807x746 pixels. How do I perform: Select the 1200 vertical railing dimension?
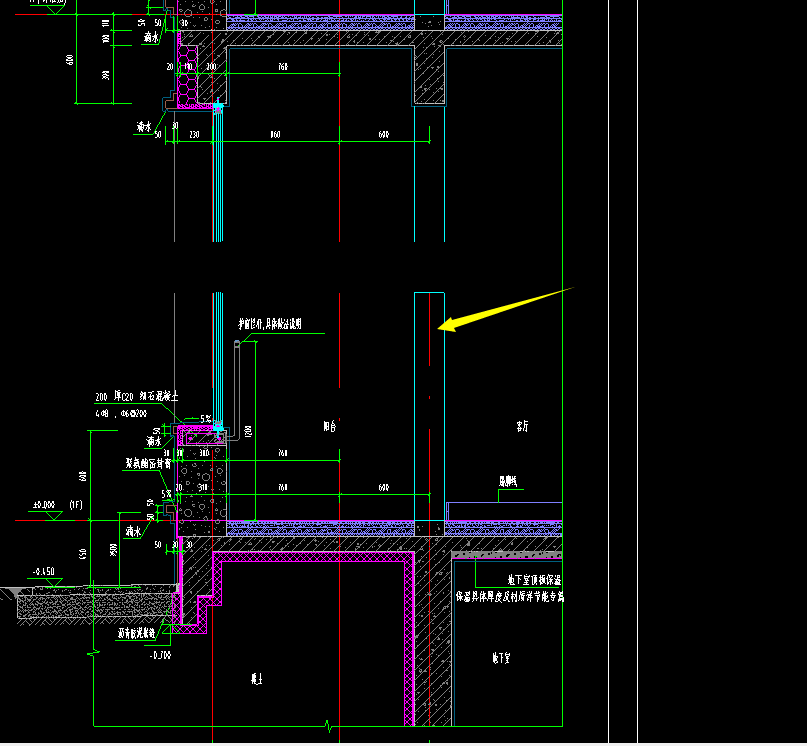point(249,431)
